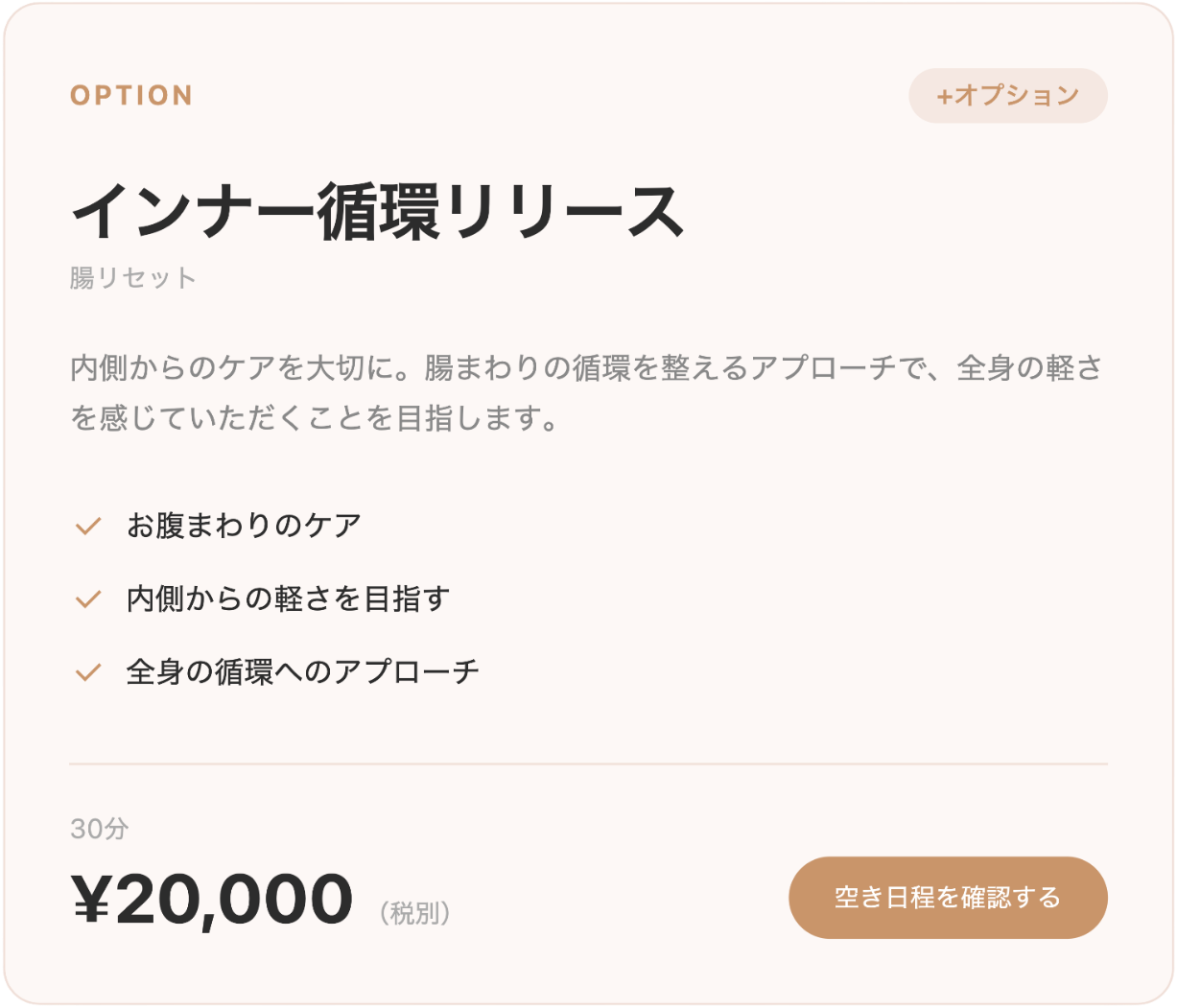Click the OPTION category label
The height and width of the screenshot is (1008, 1177).
131,96
